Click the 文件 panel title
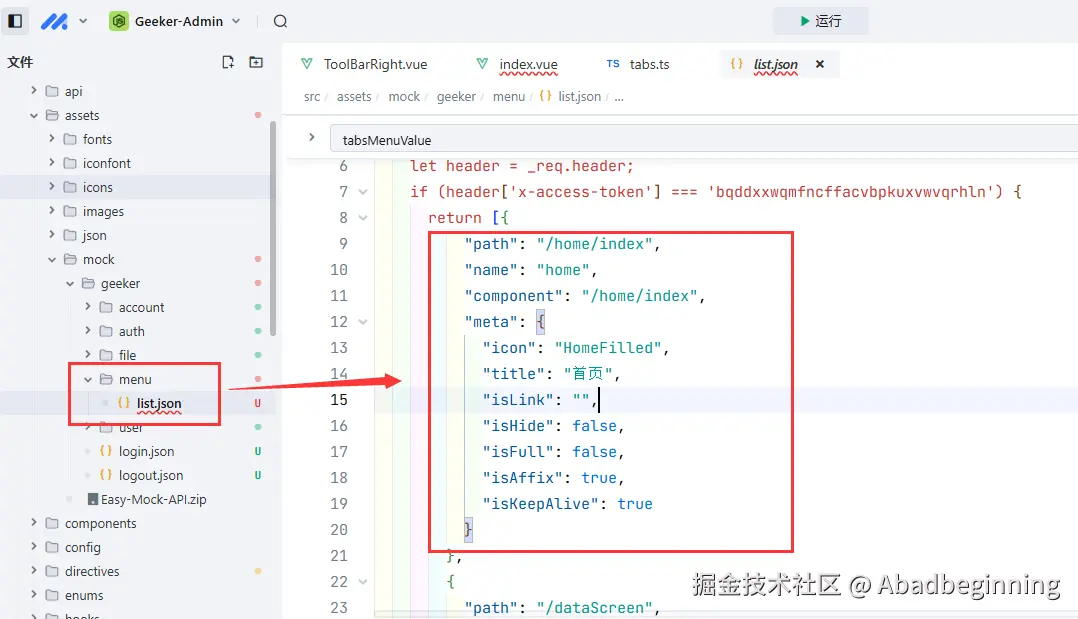 [20, 62]
